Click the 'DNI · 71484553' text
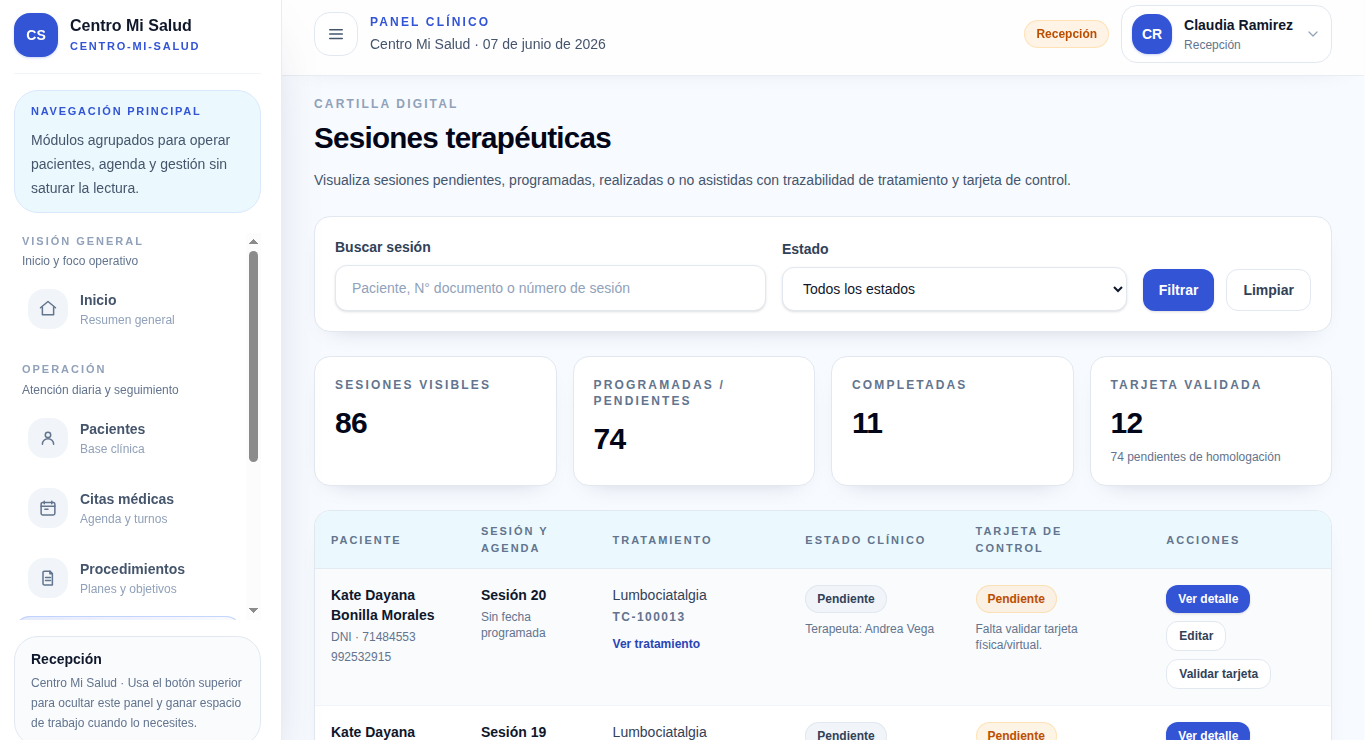The image size is (1365, 740). point(373,637)
